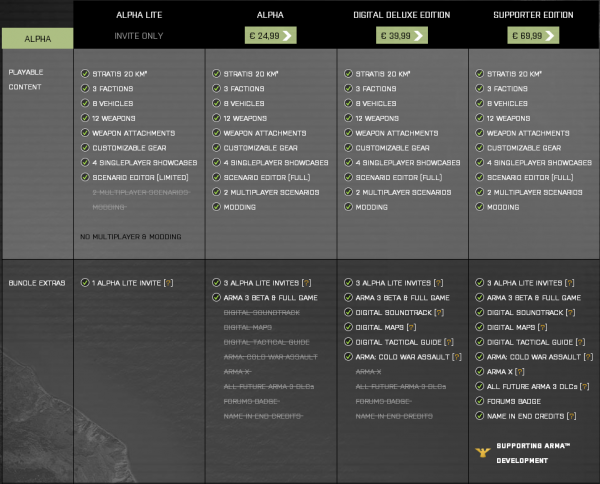The image size is (600, 484).
Task: Open the help [?] beside Alpha column's 3 Alpha Lite Invites
Action: [x=307, y=283]
